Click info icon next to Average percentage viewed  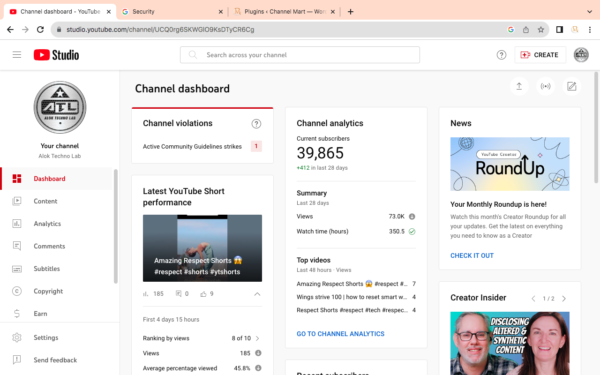coord(258,368)
